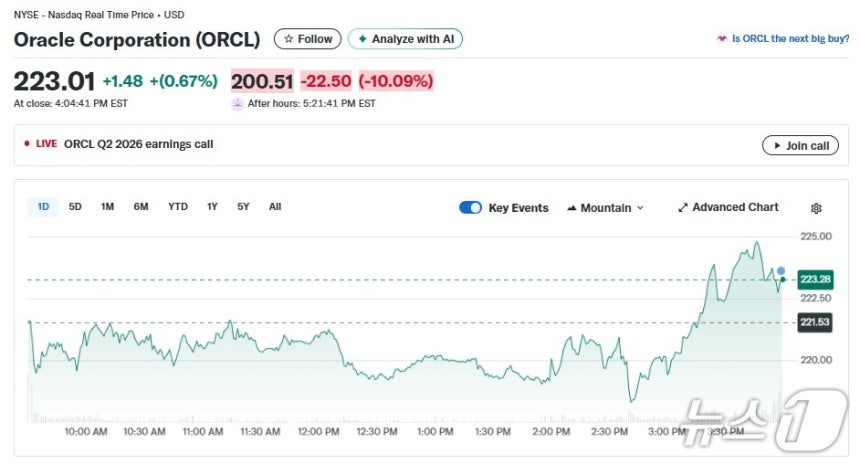Toggle the Key Events switch

[x=470, y=208]
